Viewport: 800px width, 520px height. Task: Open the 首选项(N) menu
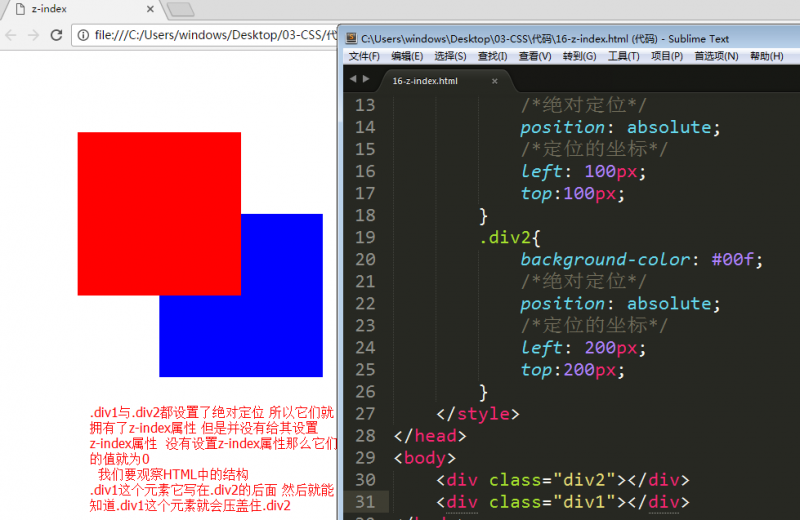(x=716, y=56)
